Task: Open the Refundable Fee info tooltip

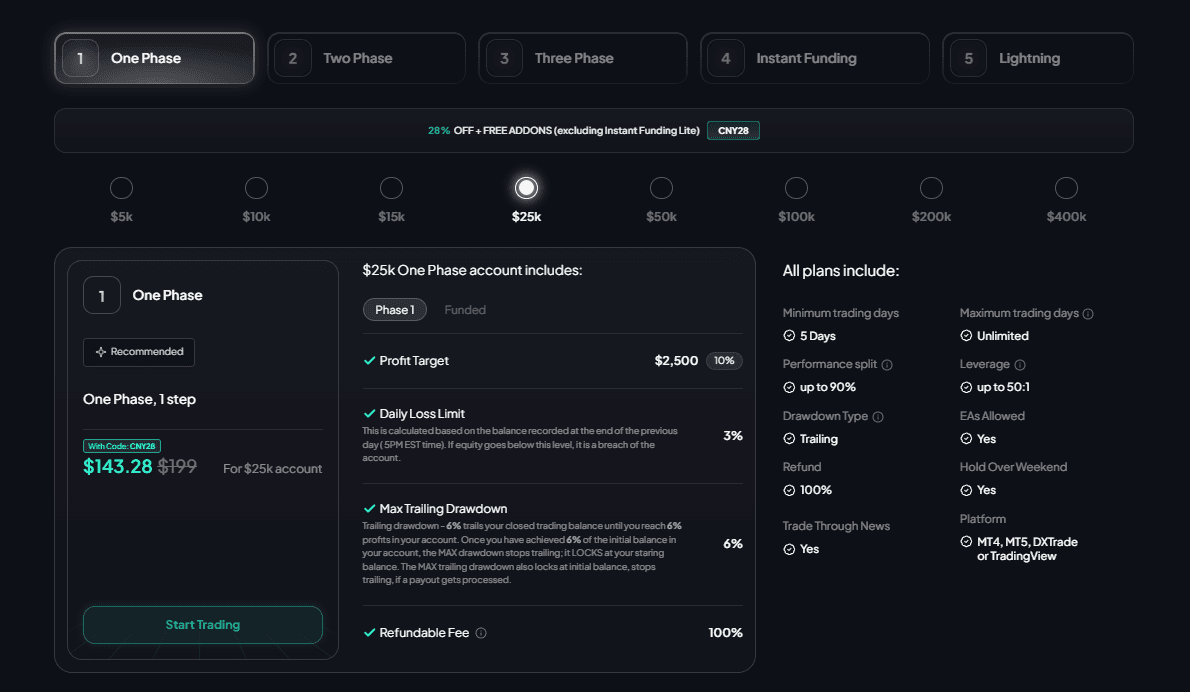Action: tap(482, 632)
